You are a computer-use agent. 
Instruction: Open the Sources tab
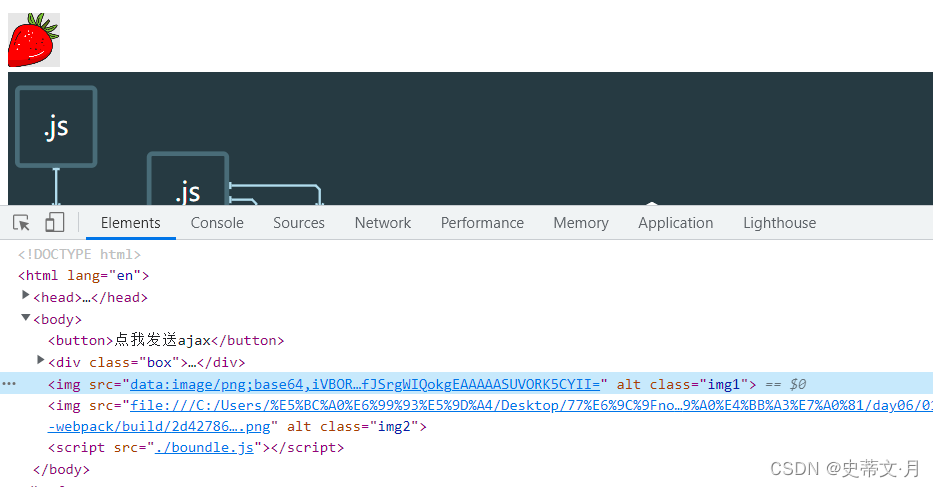click(x=299, y=223)
